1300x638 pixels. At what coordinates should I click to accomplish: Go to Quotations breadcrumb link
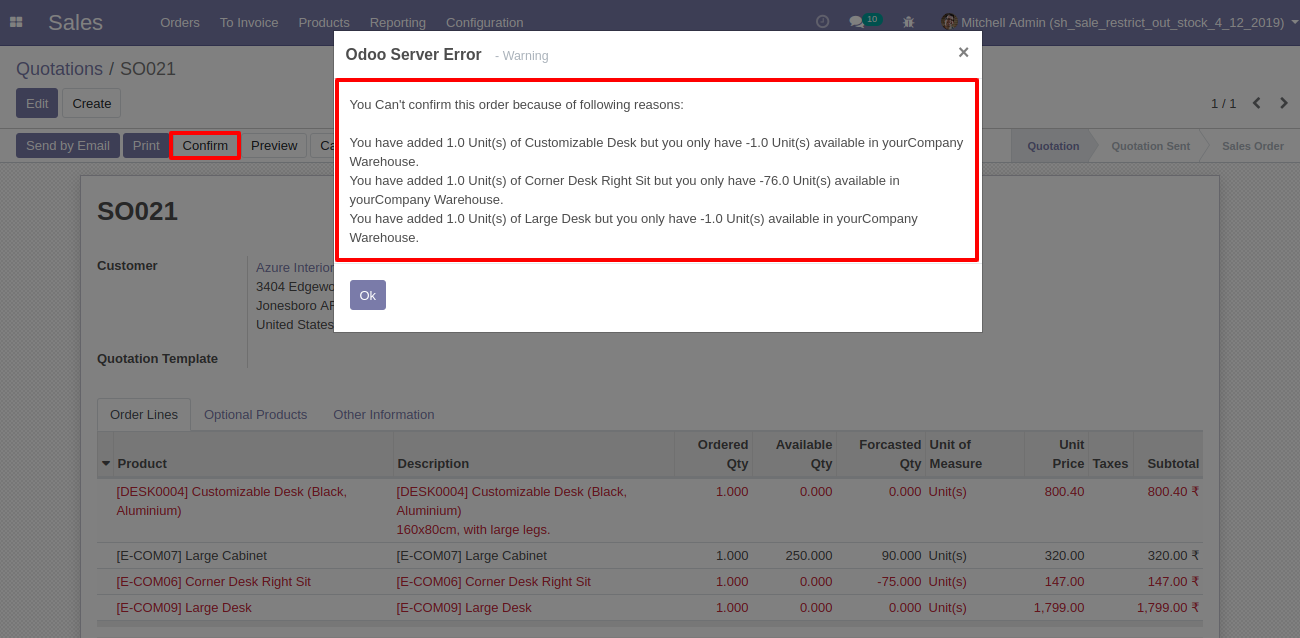(59, 69)
